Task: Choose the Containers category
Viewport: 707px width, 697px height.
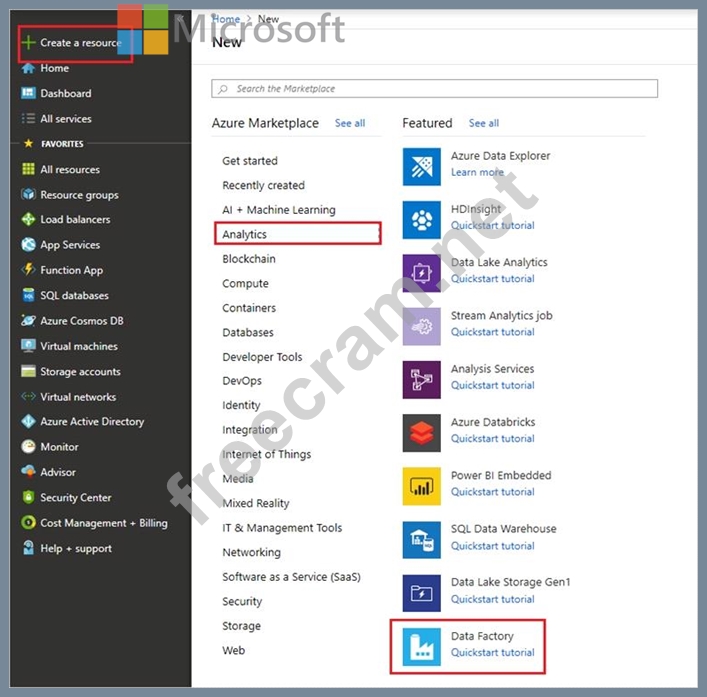Action: [249, 308]
